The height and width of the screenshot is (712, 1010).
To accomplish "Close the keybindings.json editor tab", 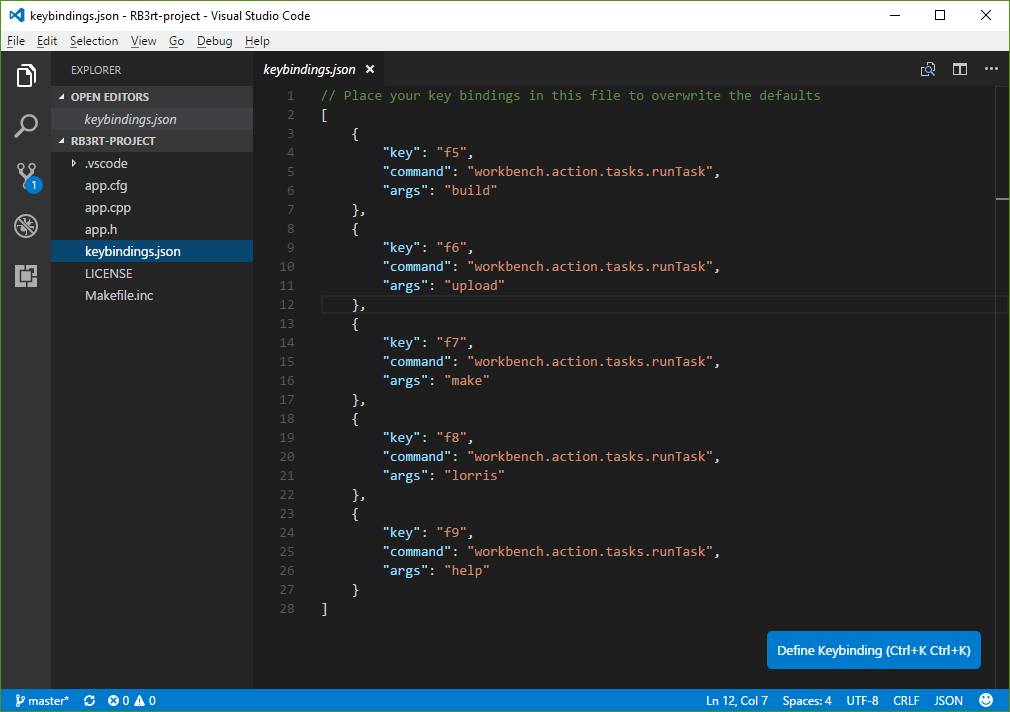I will pos(370,70).
